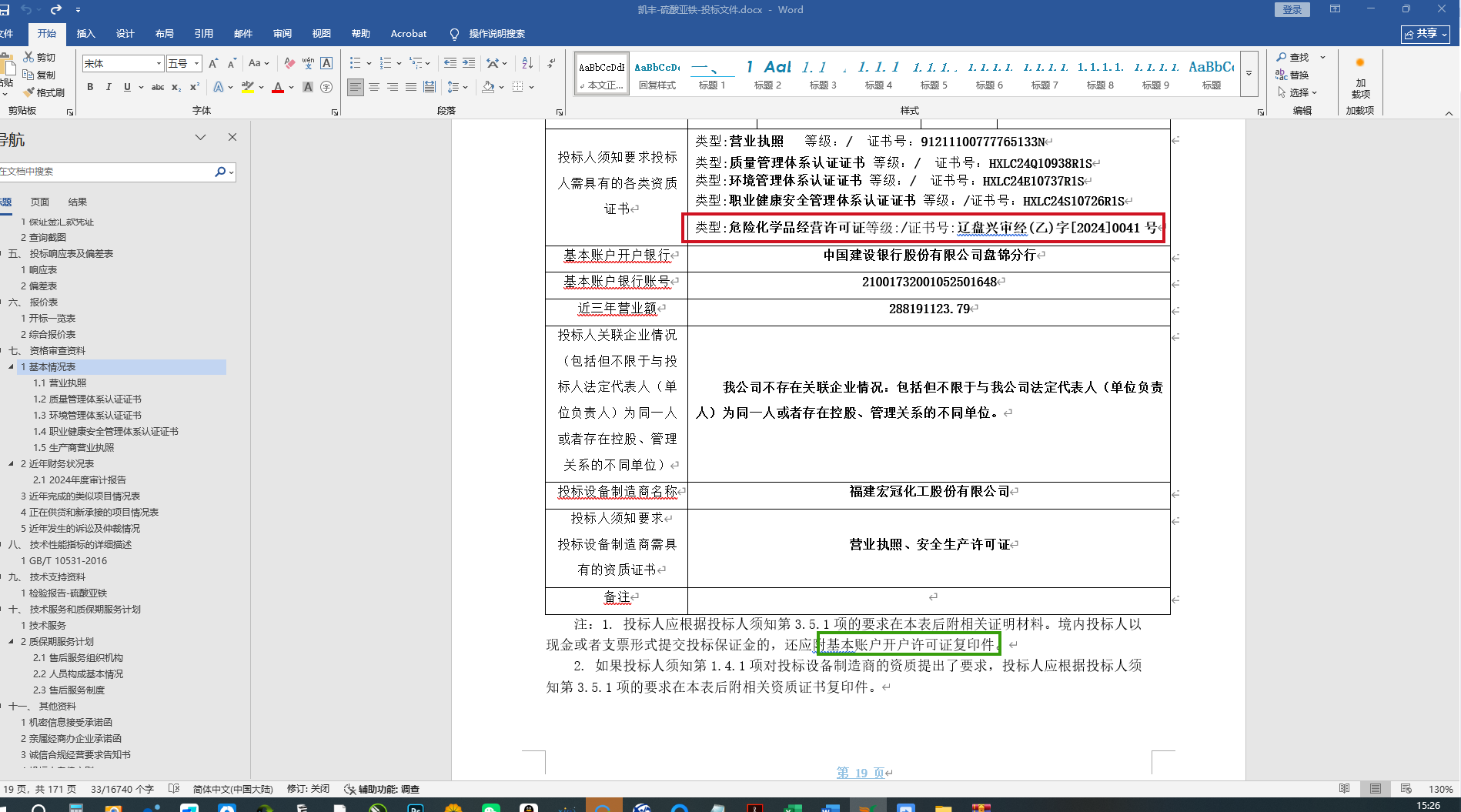Click the Copy (复制) icon
The image size is (1461, 812).
tap(28, 75)
